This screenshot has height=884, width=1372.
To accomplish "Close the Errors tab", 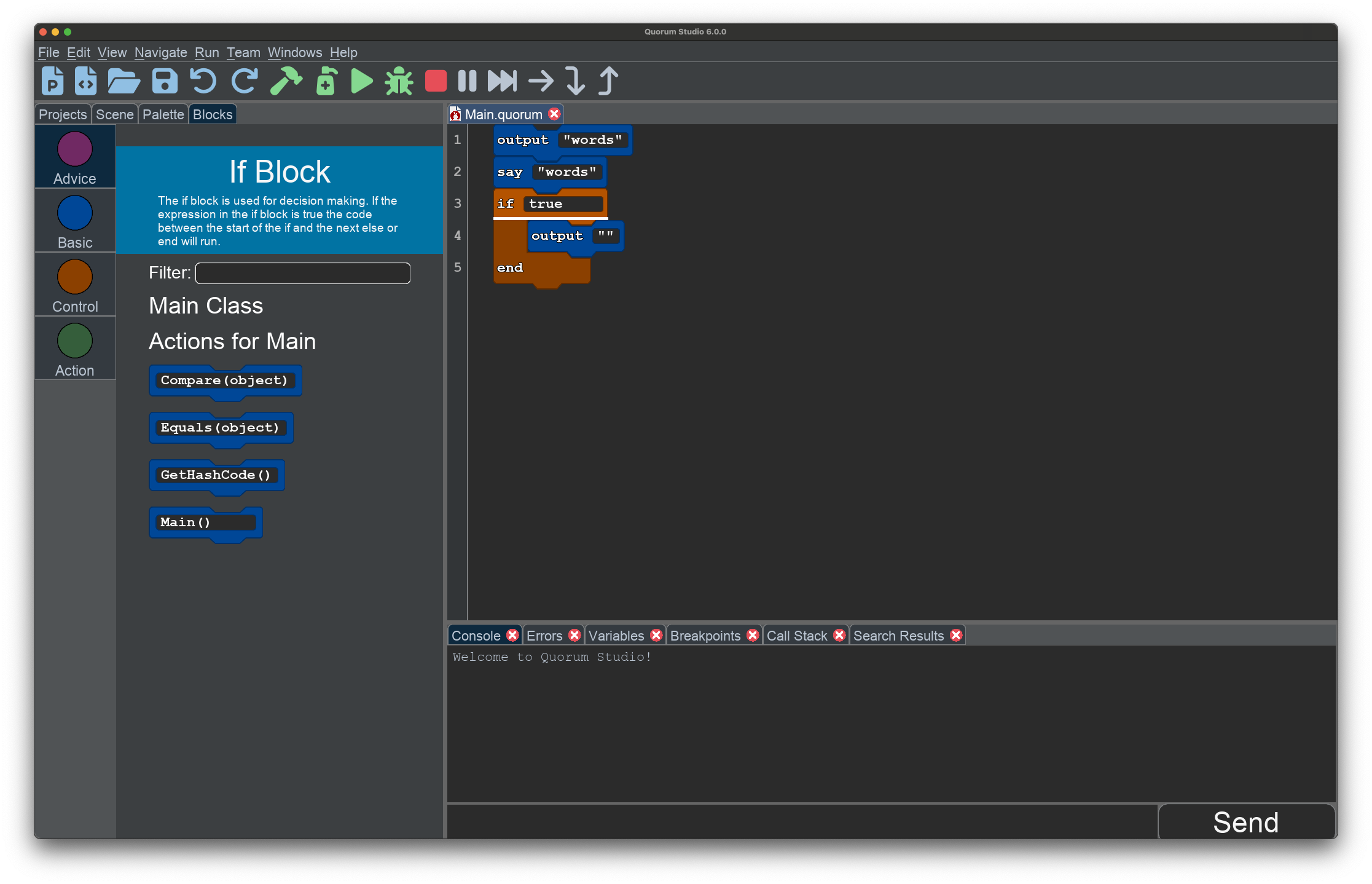I will [574, 635].
